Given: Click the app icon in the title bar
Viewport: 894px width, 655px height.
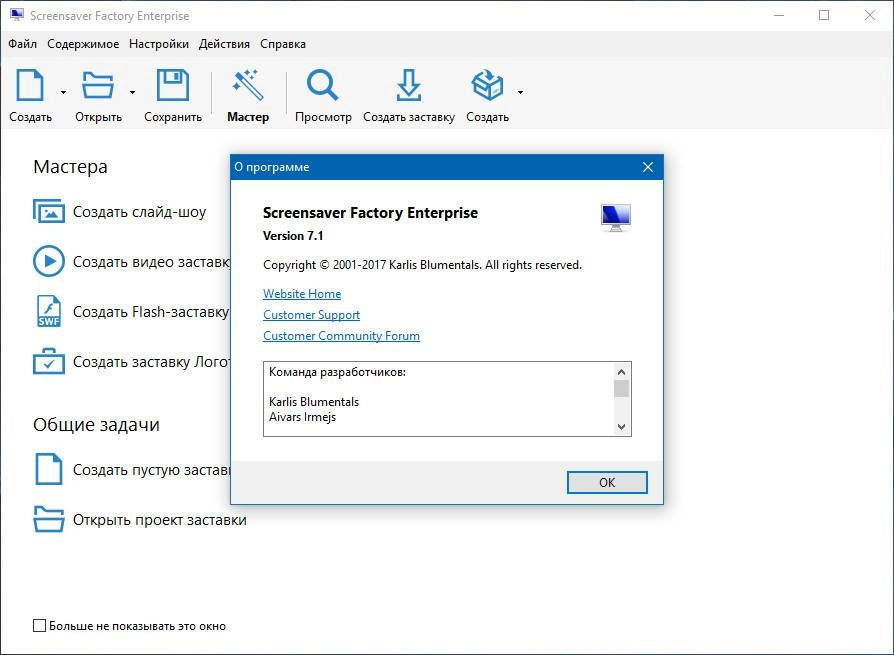Looking at the screenshot, I should coord(17,15).
